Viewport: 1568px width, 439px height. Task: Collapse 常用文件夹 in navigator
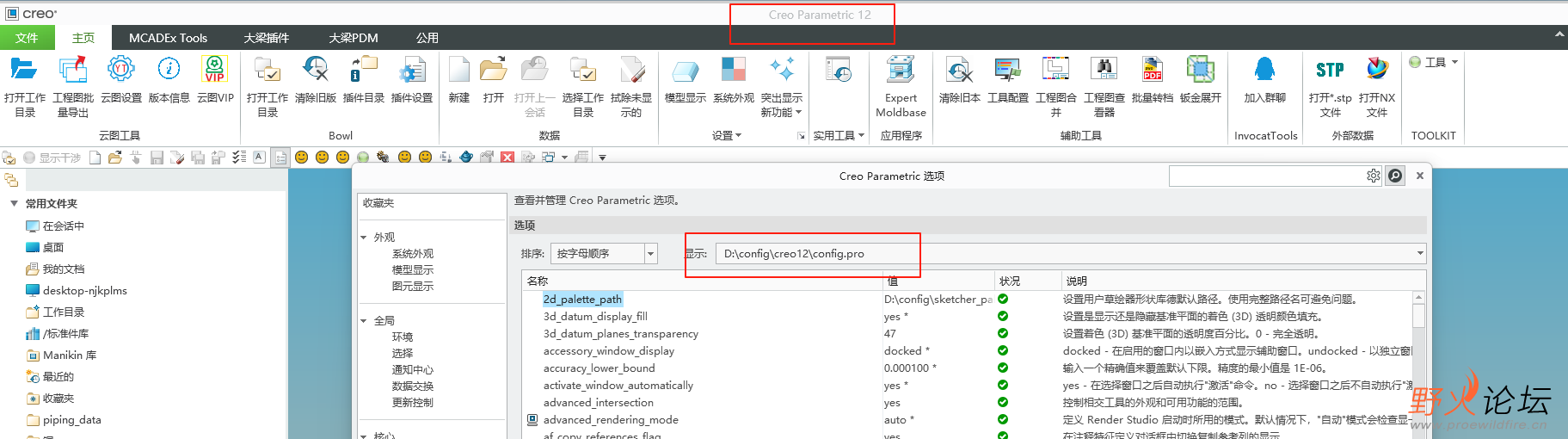pos(14,204)
